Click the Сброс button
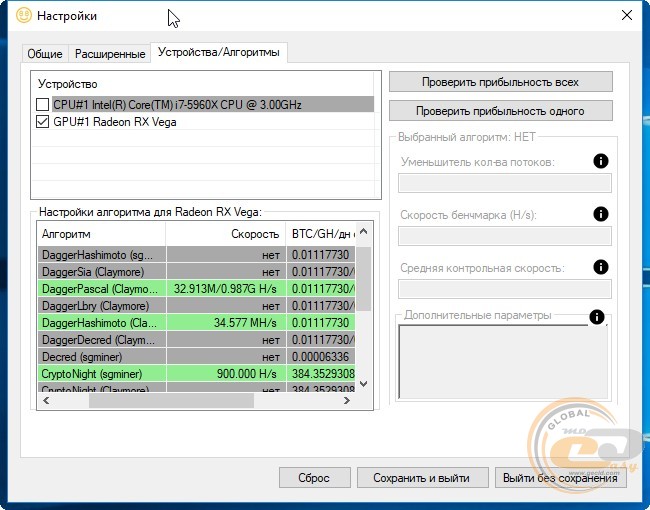Screen dimensions: 650x510 click(x=314, y=478)
